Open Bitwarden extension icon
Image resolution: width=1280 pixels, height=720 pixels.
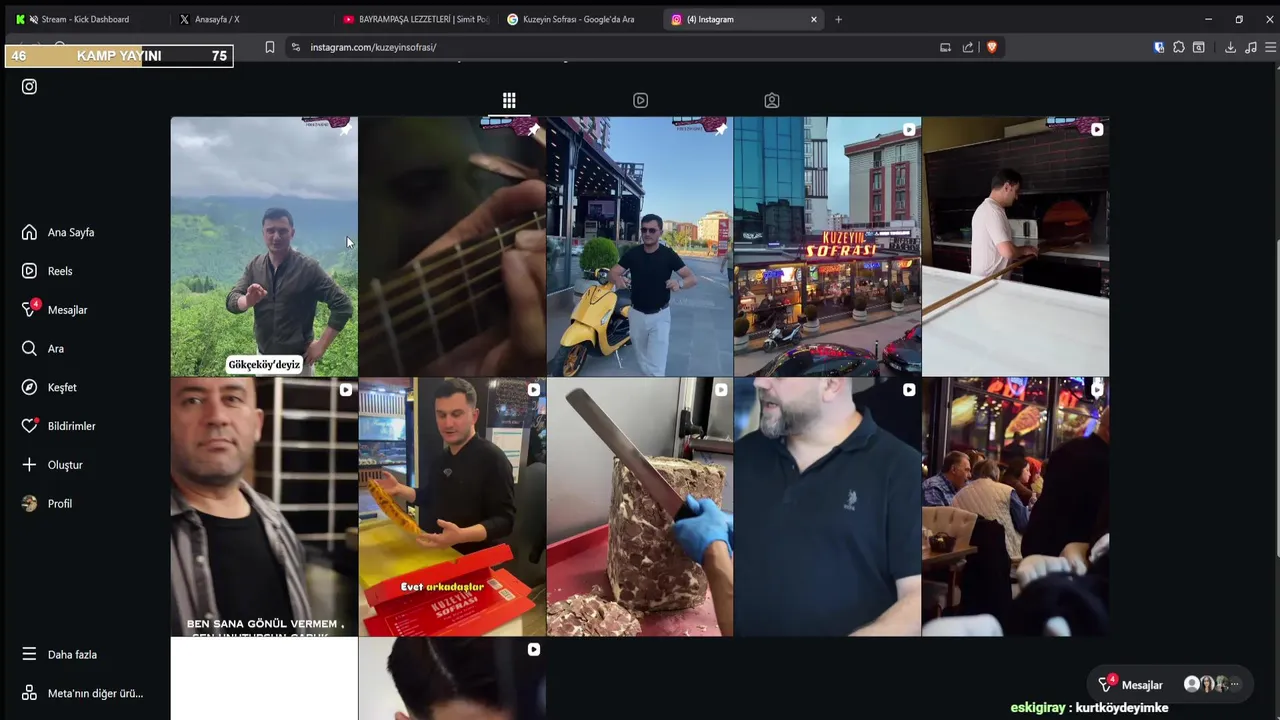[x=1159, y=47]
